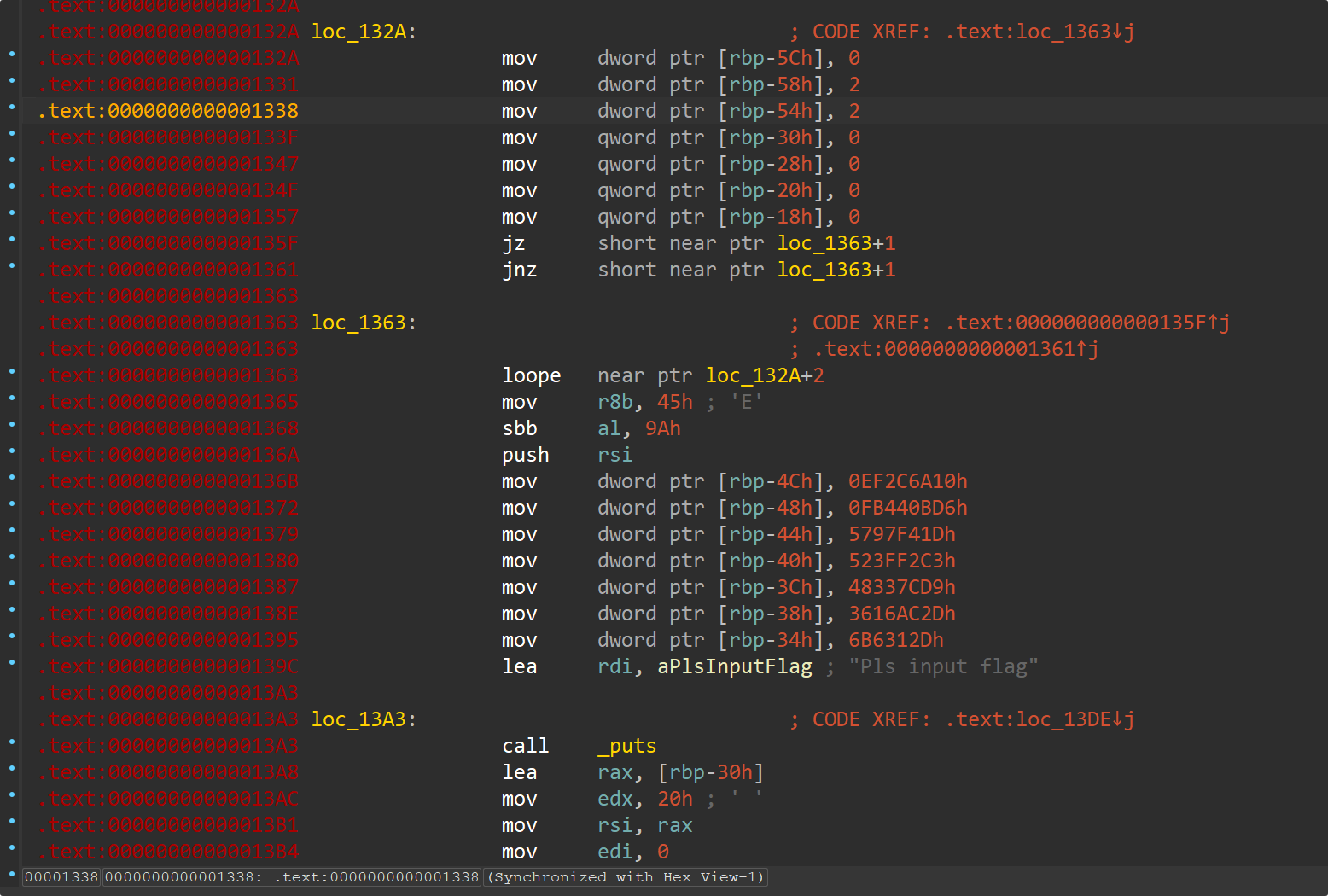The width and height of the screenshot is (1328, 896).
Task: Click the "Pls input flag" comment
Action: tap(943, 666)
